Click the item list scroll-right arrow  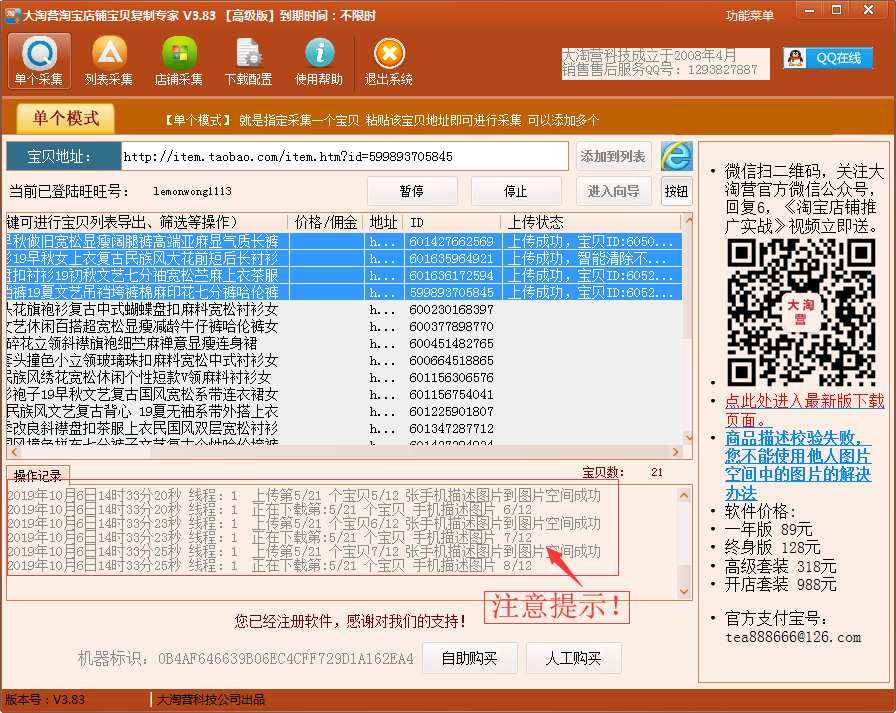(676, 452)
